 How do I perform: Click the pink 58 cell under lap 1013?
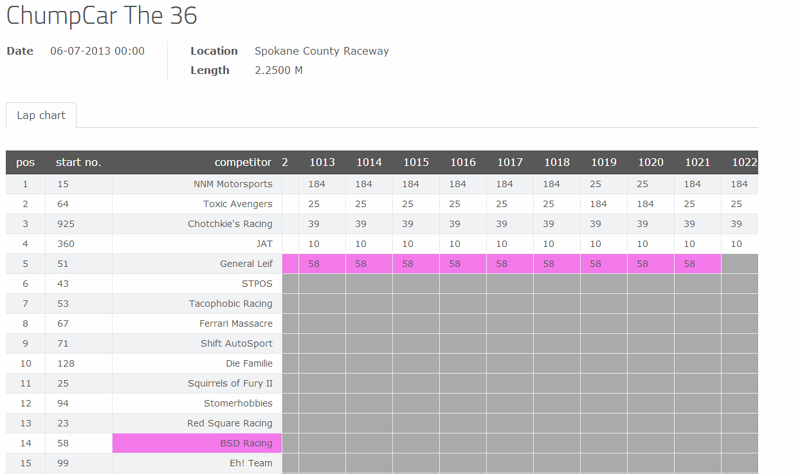coord(314,264)
